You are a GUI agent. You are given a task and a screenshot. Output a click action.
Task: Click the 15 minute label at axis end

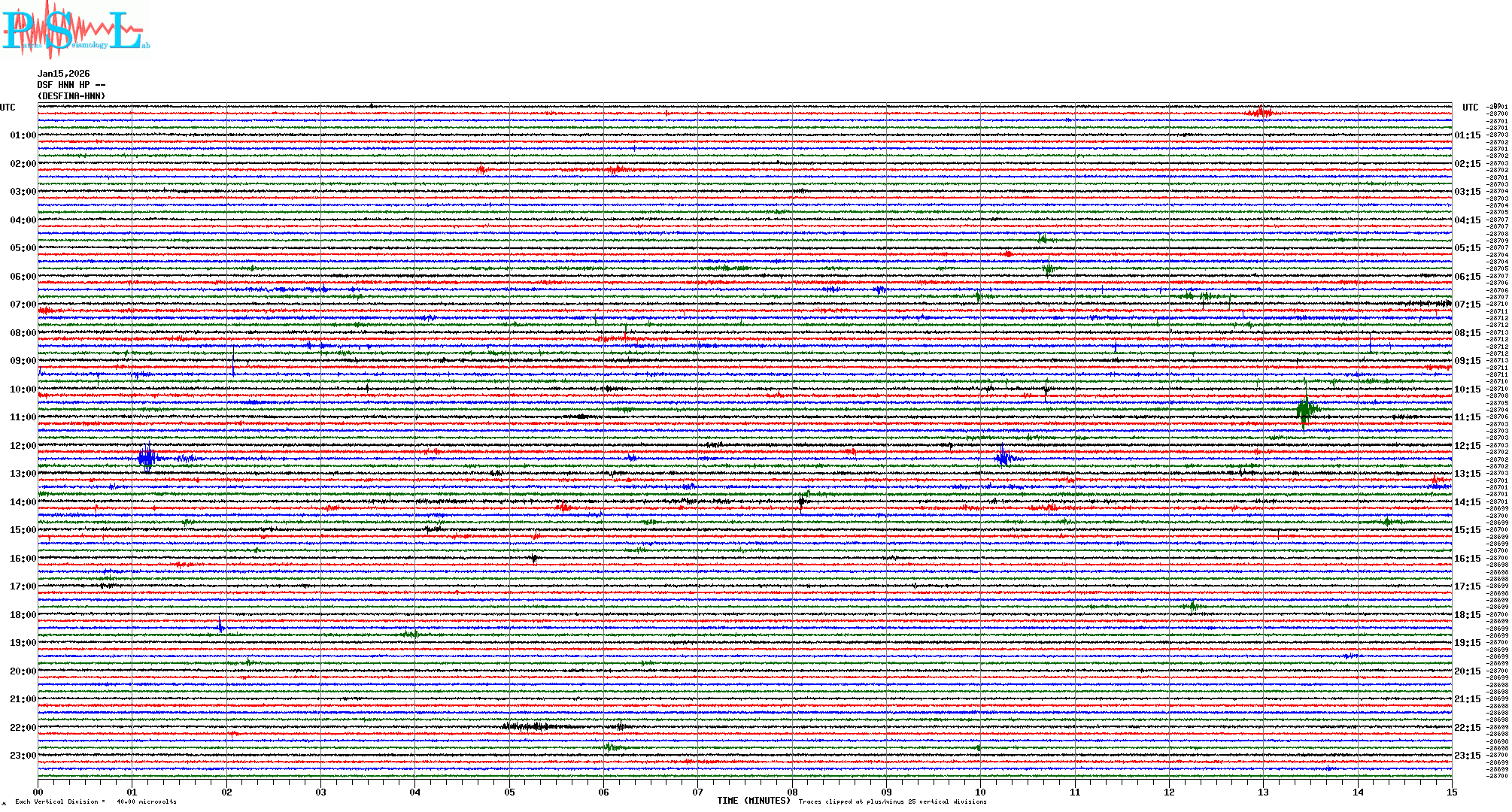tap(1451, 792)
